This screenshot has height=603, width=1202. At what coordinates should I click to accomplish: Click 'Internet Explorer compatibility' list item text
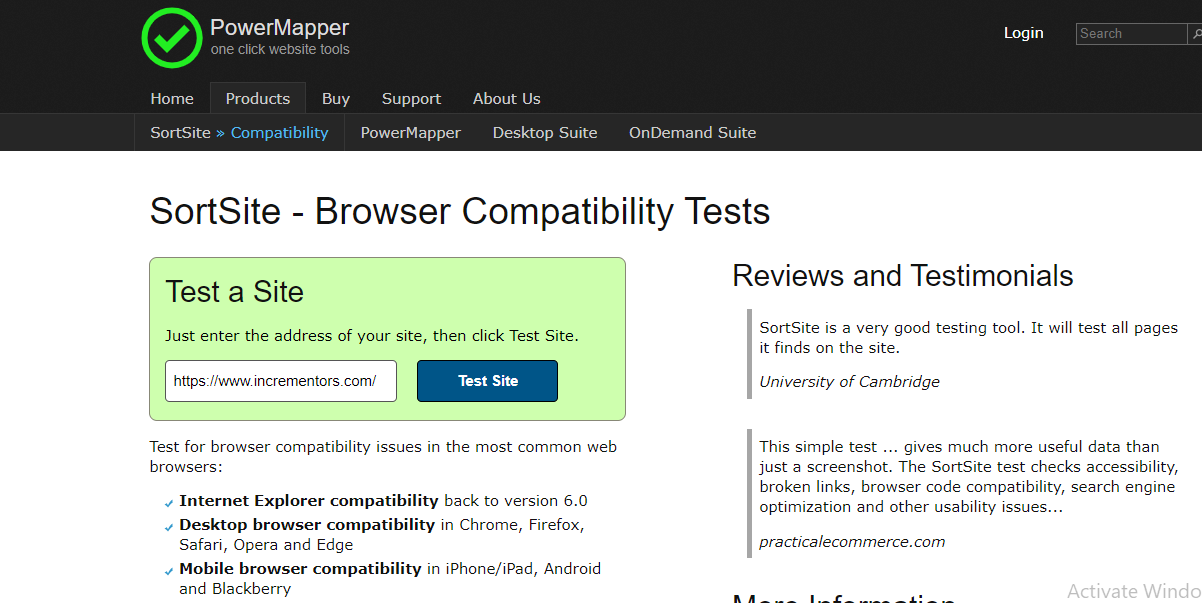pos(309,501)
